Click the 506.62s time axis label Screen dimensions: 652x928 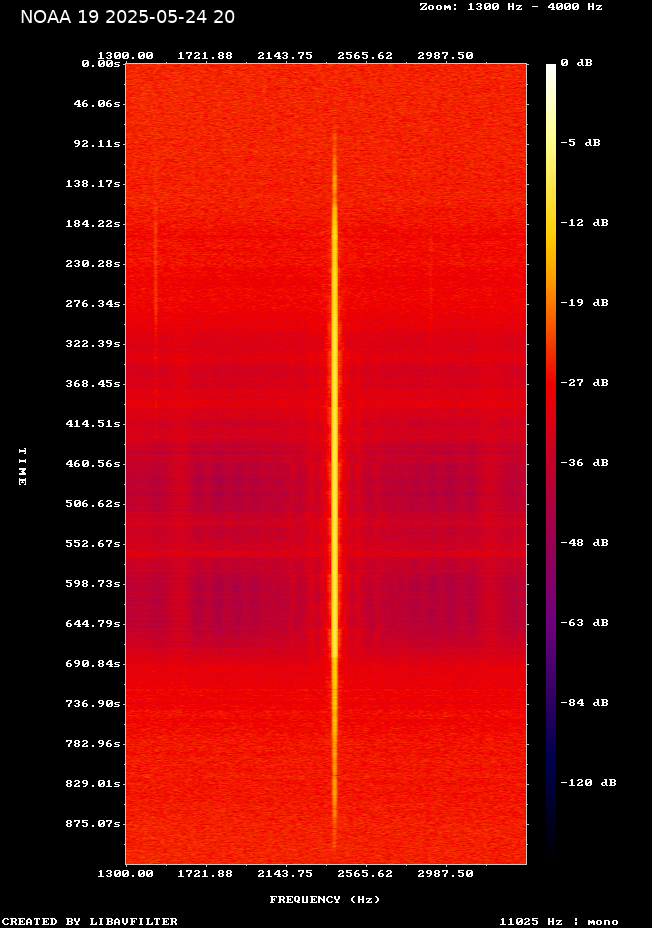click(x=93, y=504)
